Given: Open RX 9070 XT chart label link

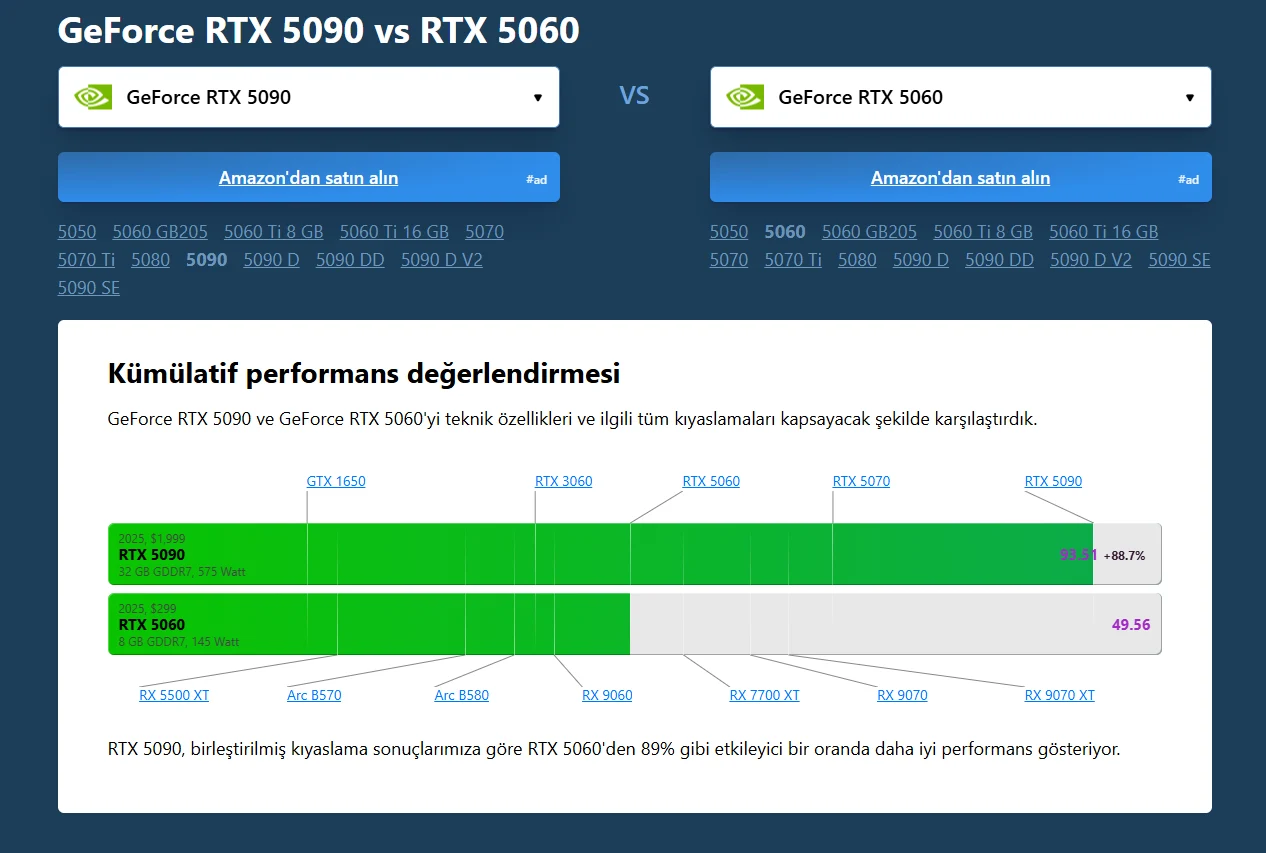Looking at the screenshot, I should pos(1060,696).
